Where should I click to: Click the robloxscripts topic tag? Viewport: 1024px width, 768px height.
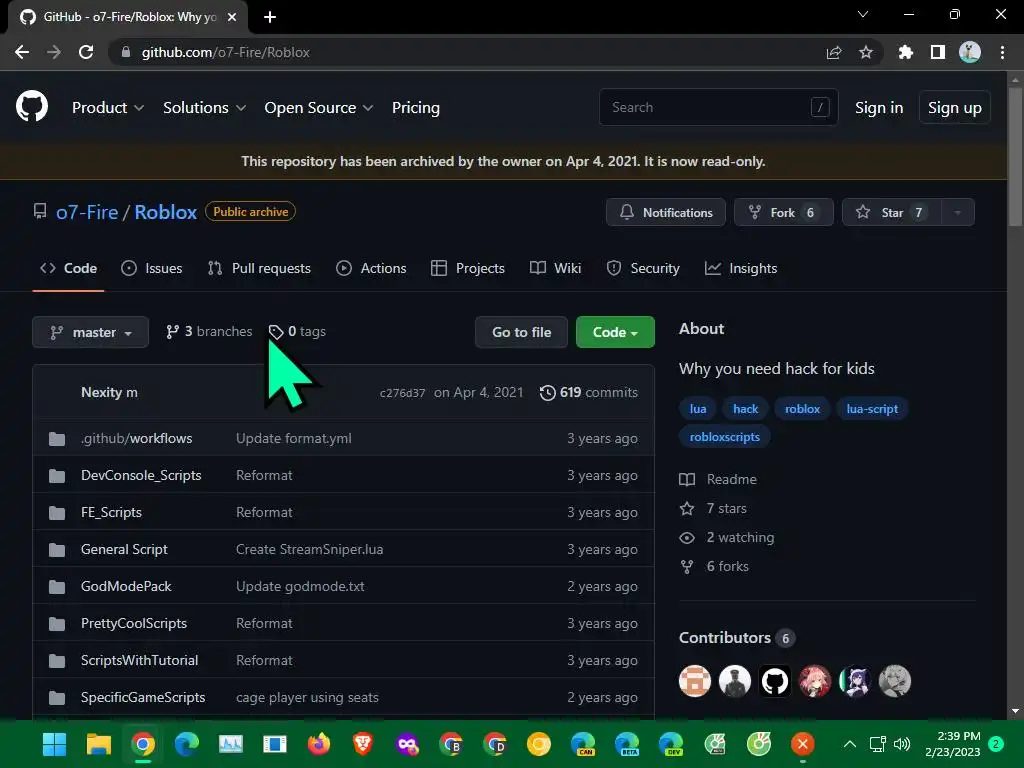pyautogui.click(x=724, y=437)
